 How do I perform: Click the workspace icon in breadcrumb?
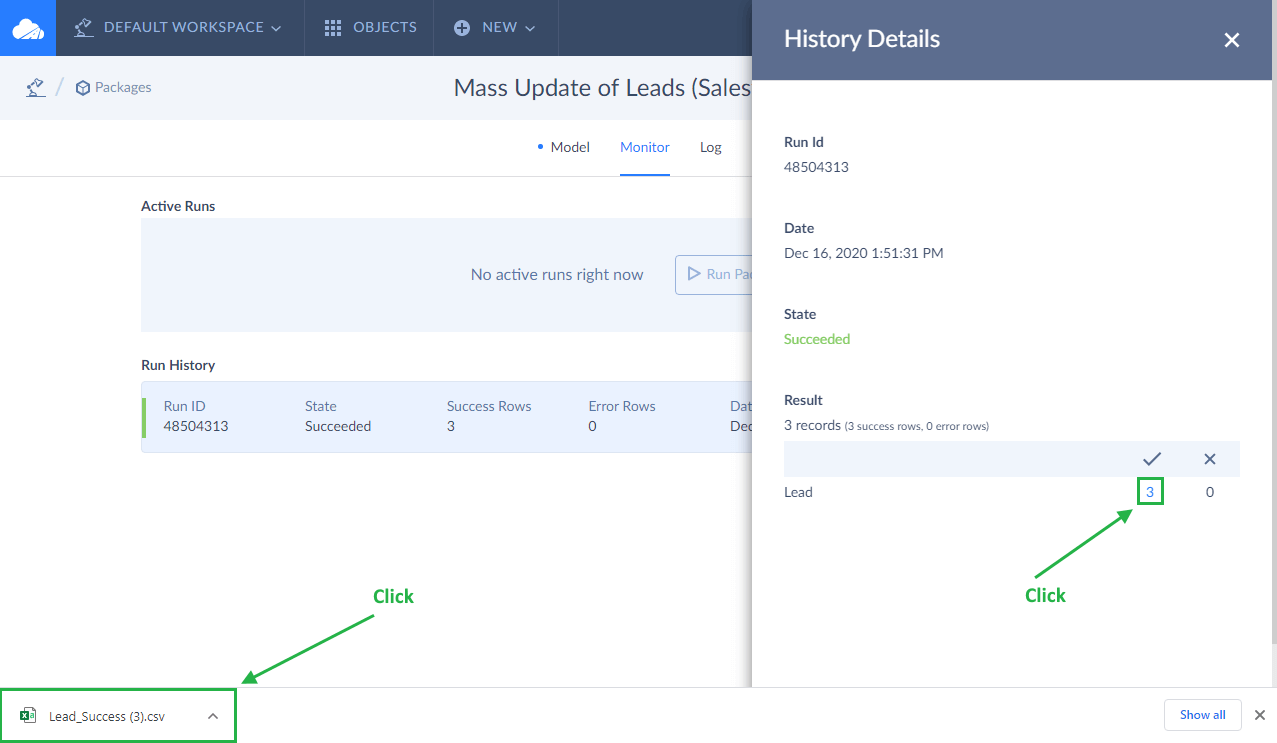click(x=36, y=88)
